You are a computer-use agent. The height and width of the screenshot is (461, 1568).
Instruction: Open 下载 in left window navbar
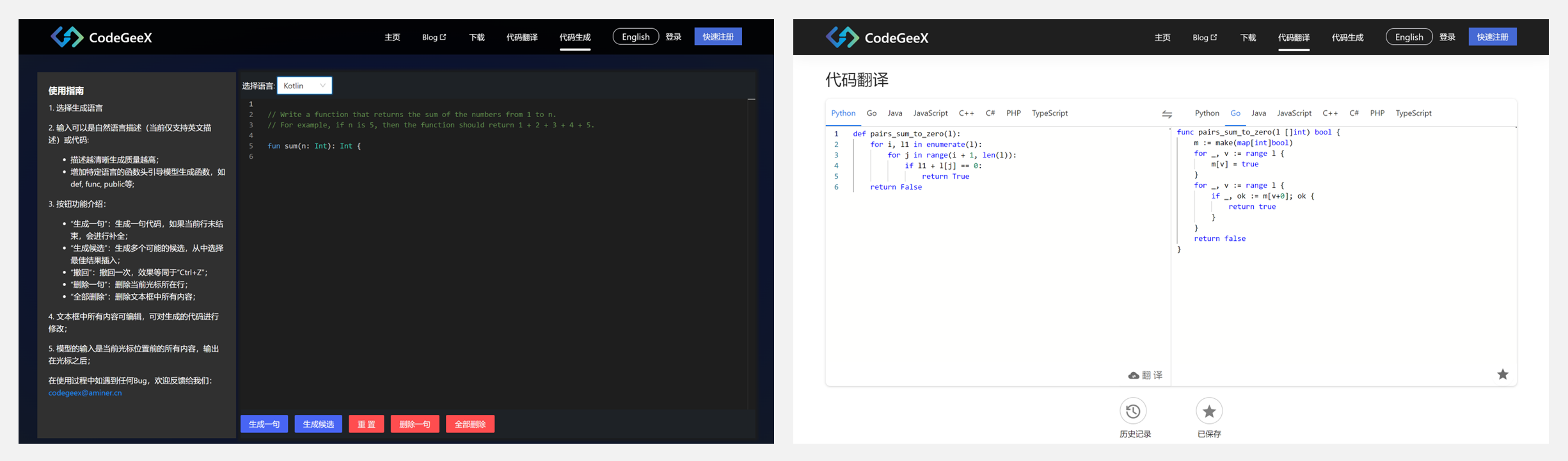click(x=477, y=37)
